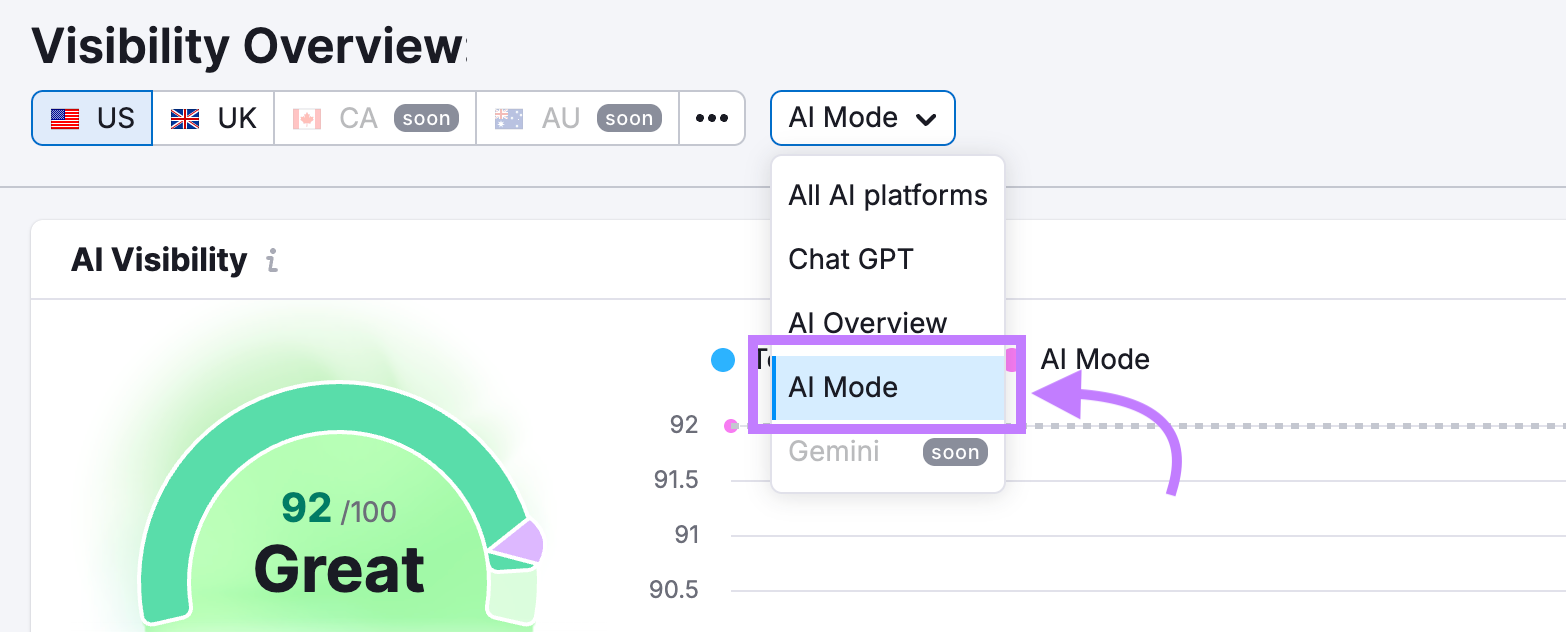Toggle the AI Mode legend label
Image resolution: width=1566 pixels, height=632 pixels.
click(1094, 360)
